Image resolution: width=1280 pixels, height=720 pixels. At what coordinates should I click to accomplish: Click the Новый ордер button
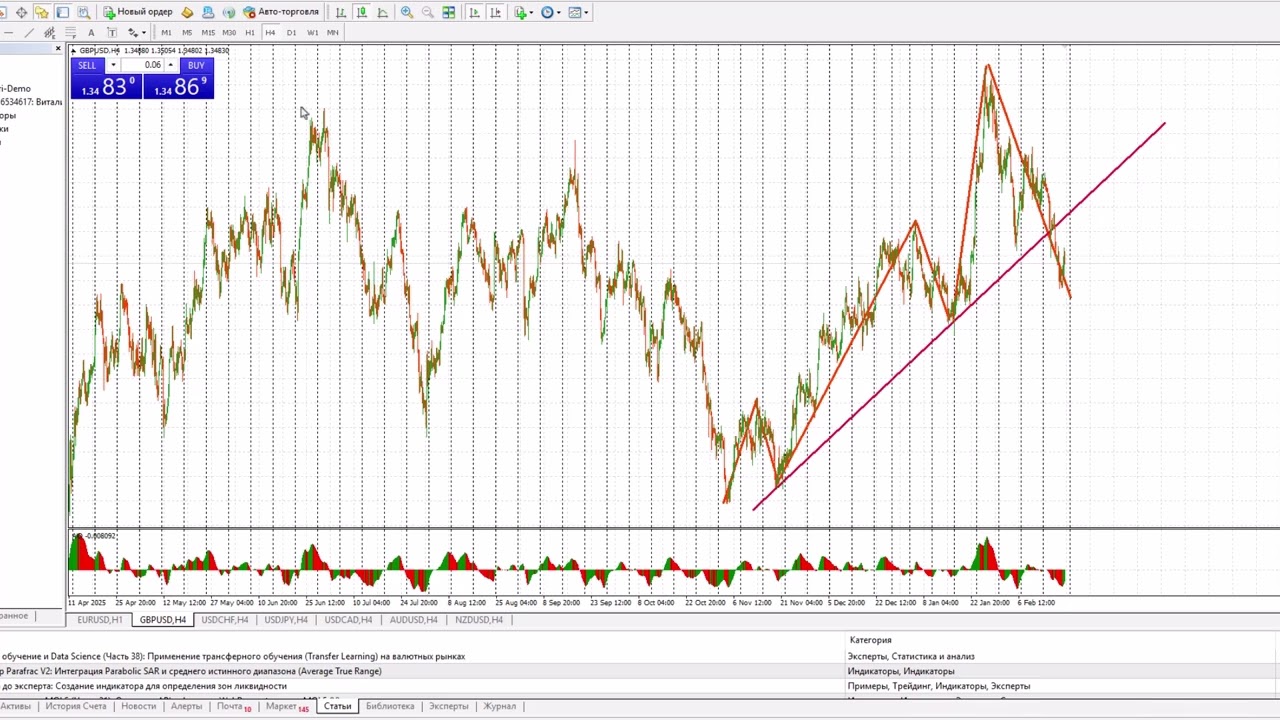pos(138,12)
